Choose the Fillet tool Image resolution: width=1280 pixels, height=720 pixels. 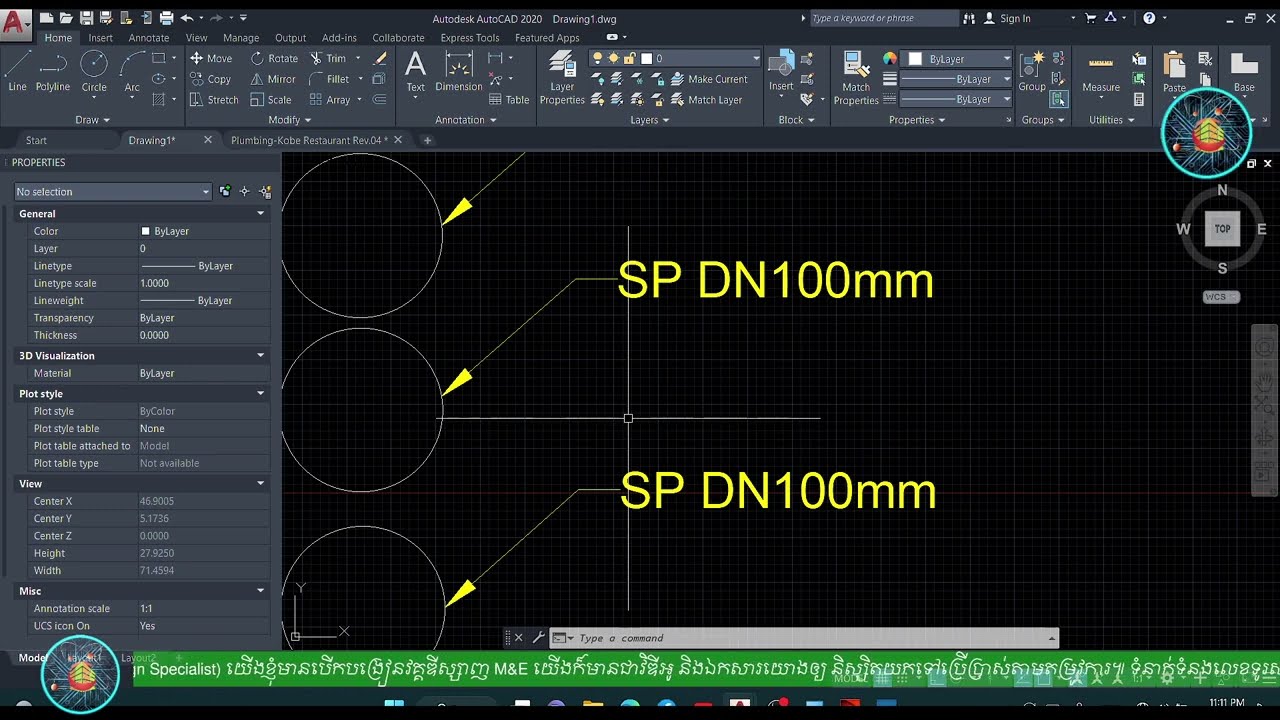330,79
